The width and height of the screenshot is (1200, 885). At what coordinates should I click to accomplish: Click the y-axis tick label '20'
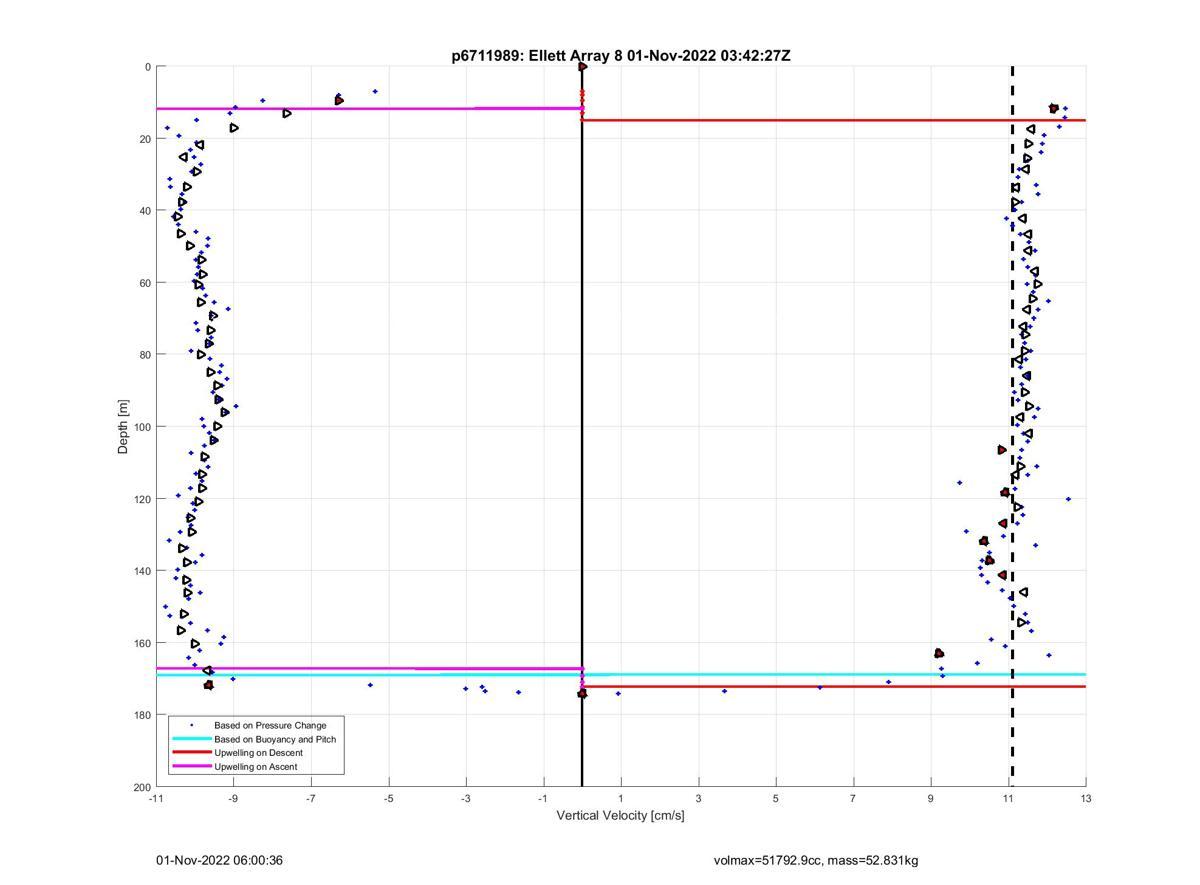[145, 139]
